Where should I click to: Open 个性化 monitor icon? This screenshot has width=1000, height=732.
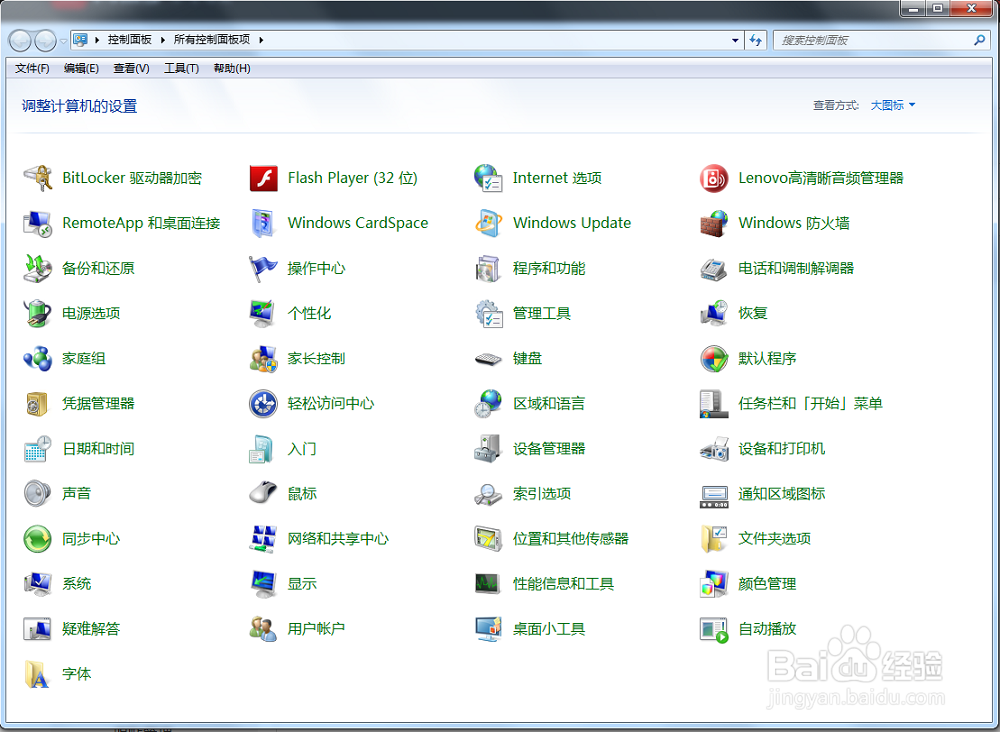263,313
